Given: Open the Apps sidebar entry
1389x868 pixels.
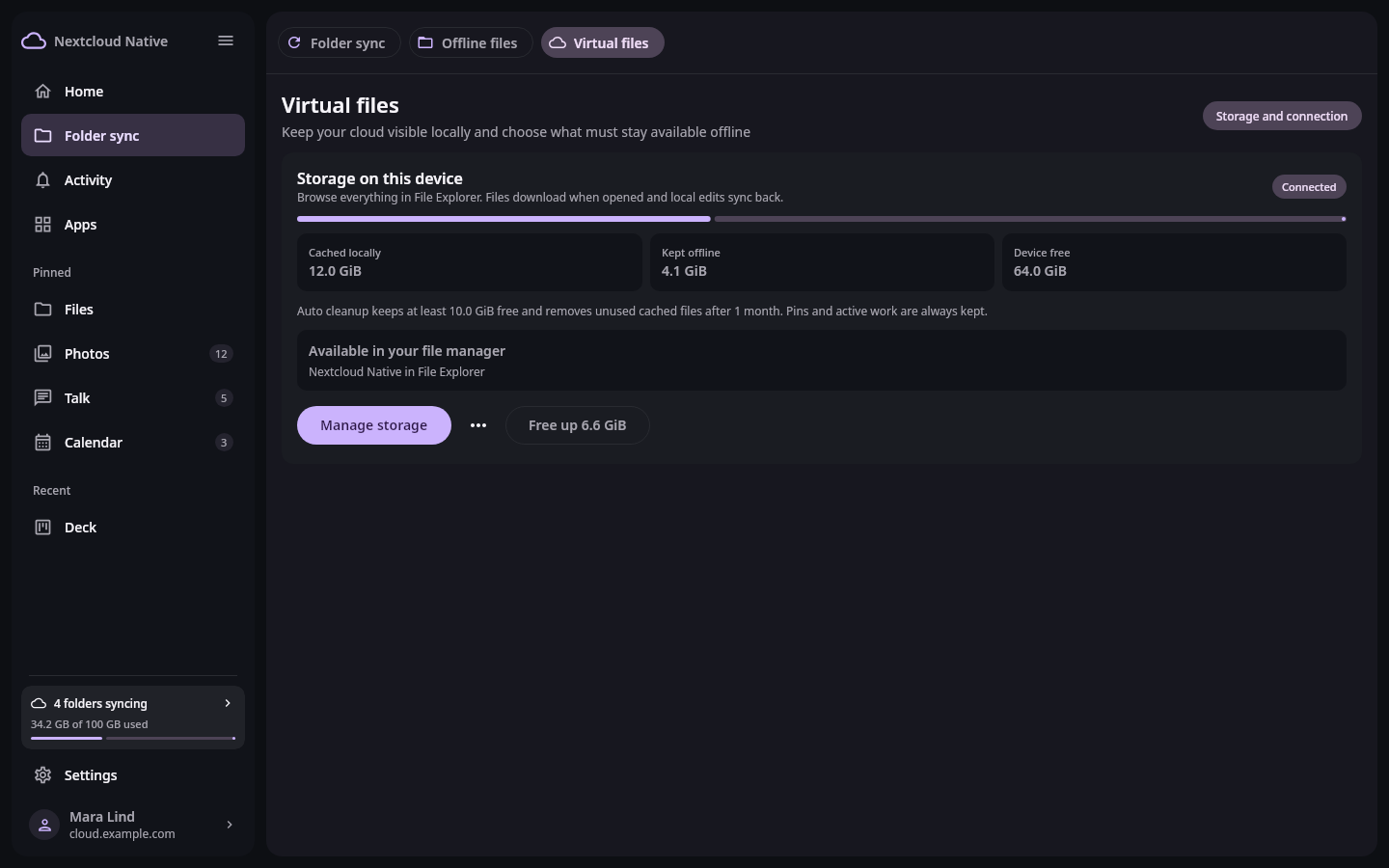Looking at the screenshot, I should point(133,225).
